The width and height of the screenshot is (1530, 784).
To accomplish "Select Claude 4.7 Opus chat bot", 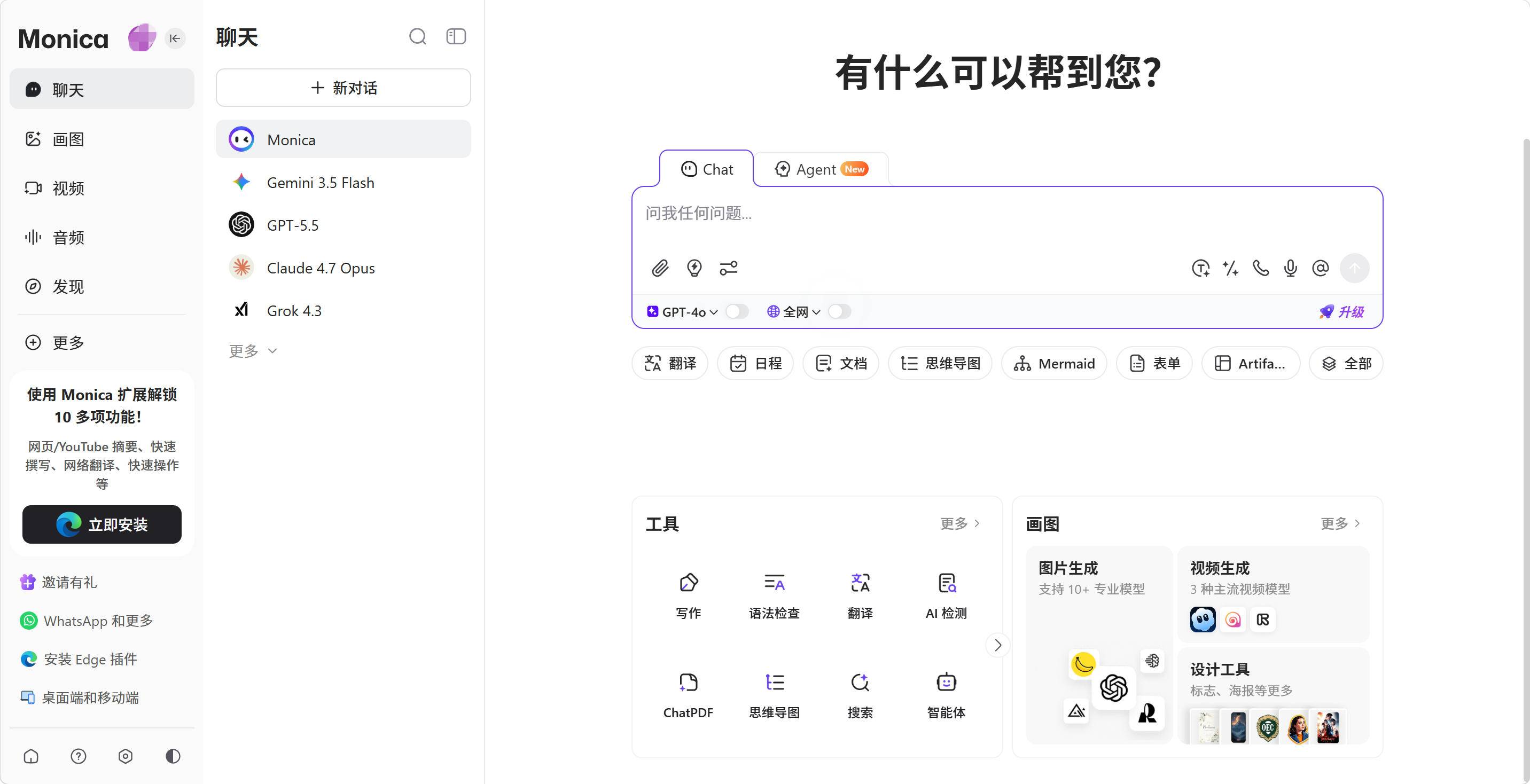I will pos(344,268).
